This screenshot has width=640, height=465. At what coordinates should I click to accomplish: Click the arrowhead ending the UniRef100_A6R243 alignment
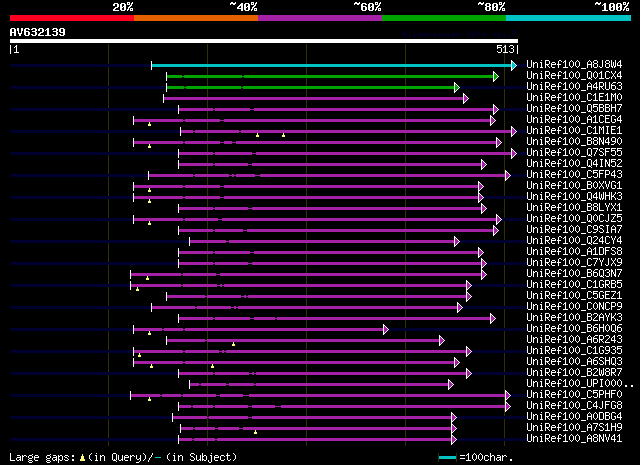442,340
